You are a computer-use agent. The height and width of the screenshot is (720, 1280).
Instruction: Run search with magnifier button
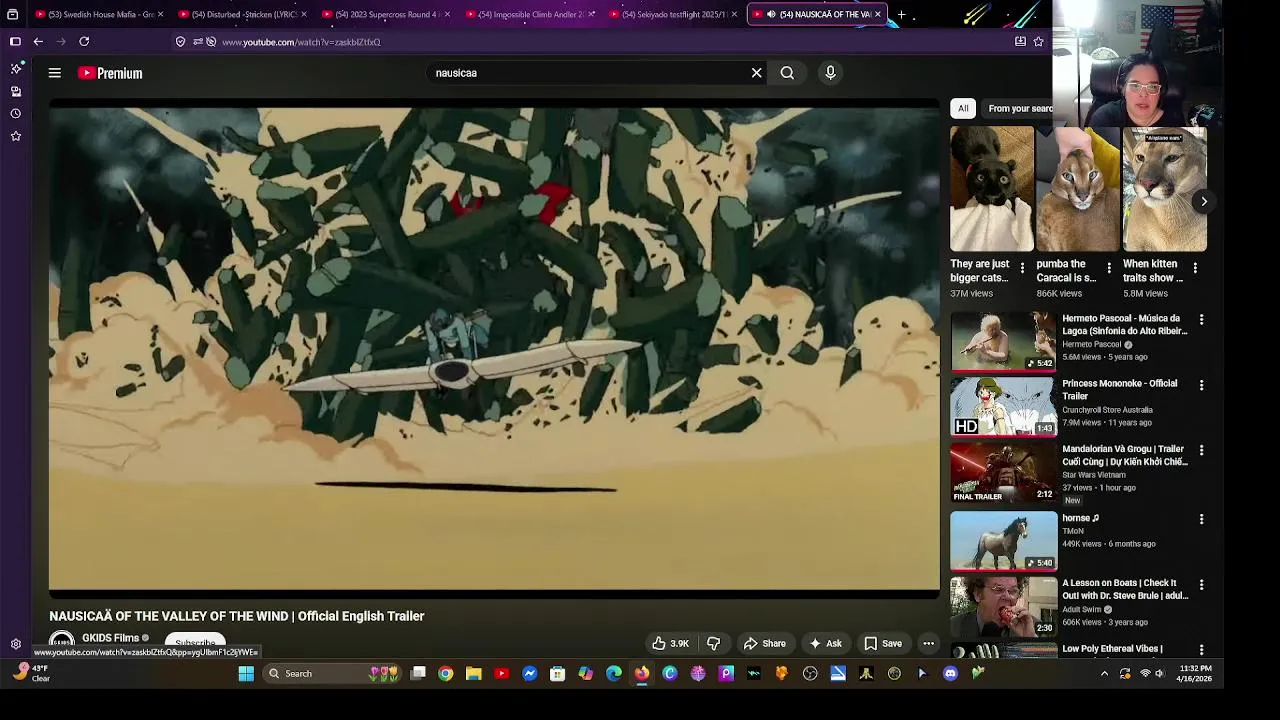[x=787, y=73]
